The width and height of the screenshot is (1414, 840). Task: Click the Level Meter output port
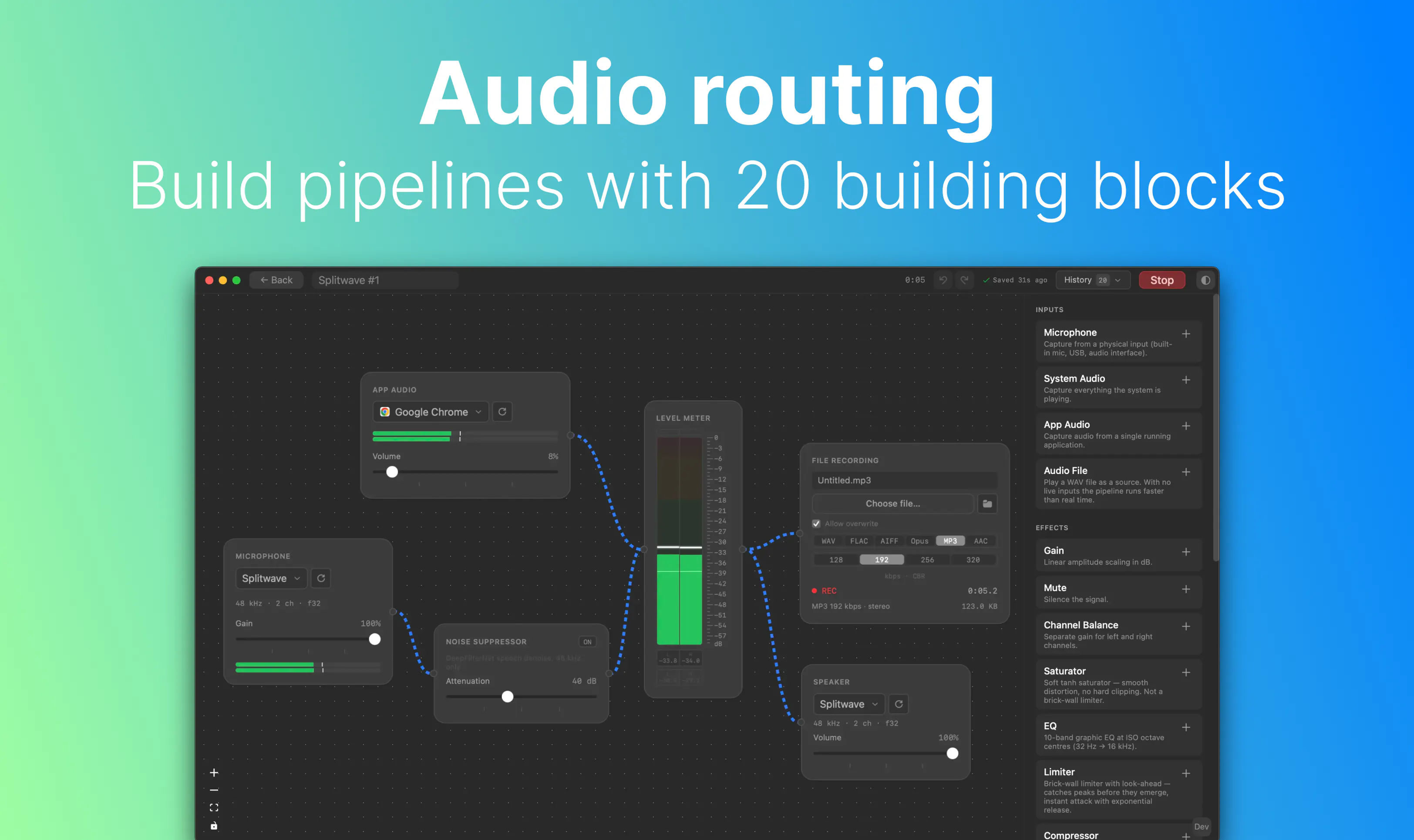(743, 550)
